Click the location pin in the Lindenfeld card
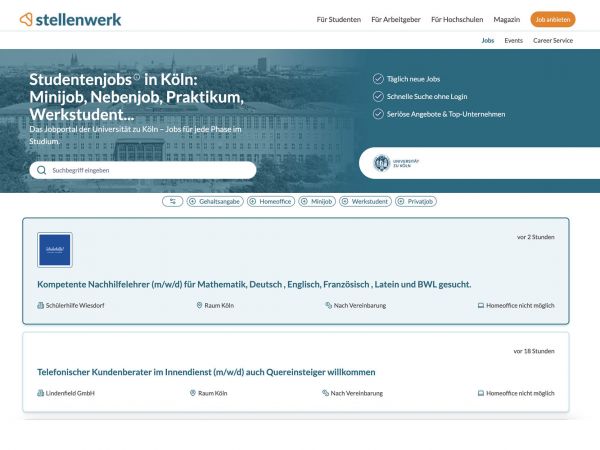Screen dimensions: 600x450 pyautogui.click(x=193, y=393)
